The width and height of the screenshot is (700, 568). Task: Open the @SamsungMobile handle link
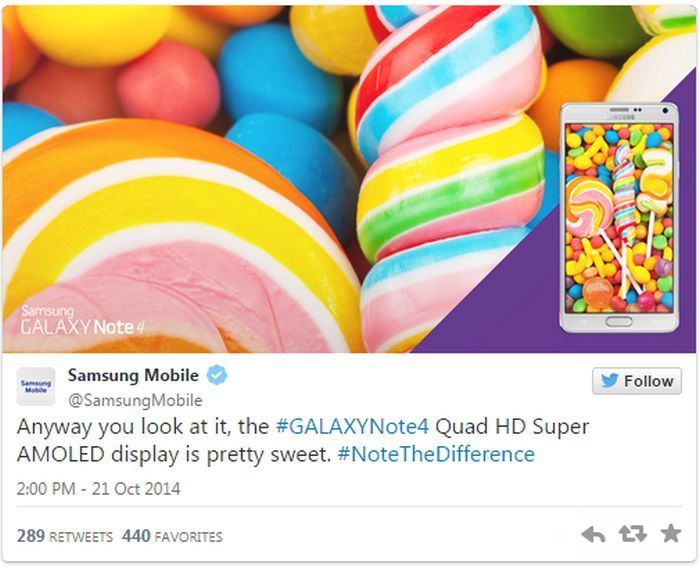135,400
